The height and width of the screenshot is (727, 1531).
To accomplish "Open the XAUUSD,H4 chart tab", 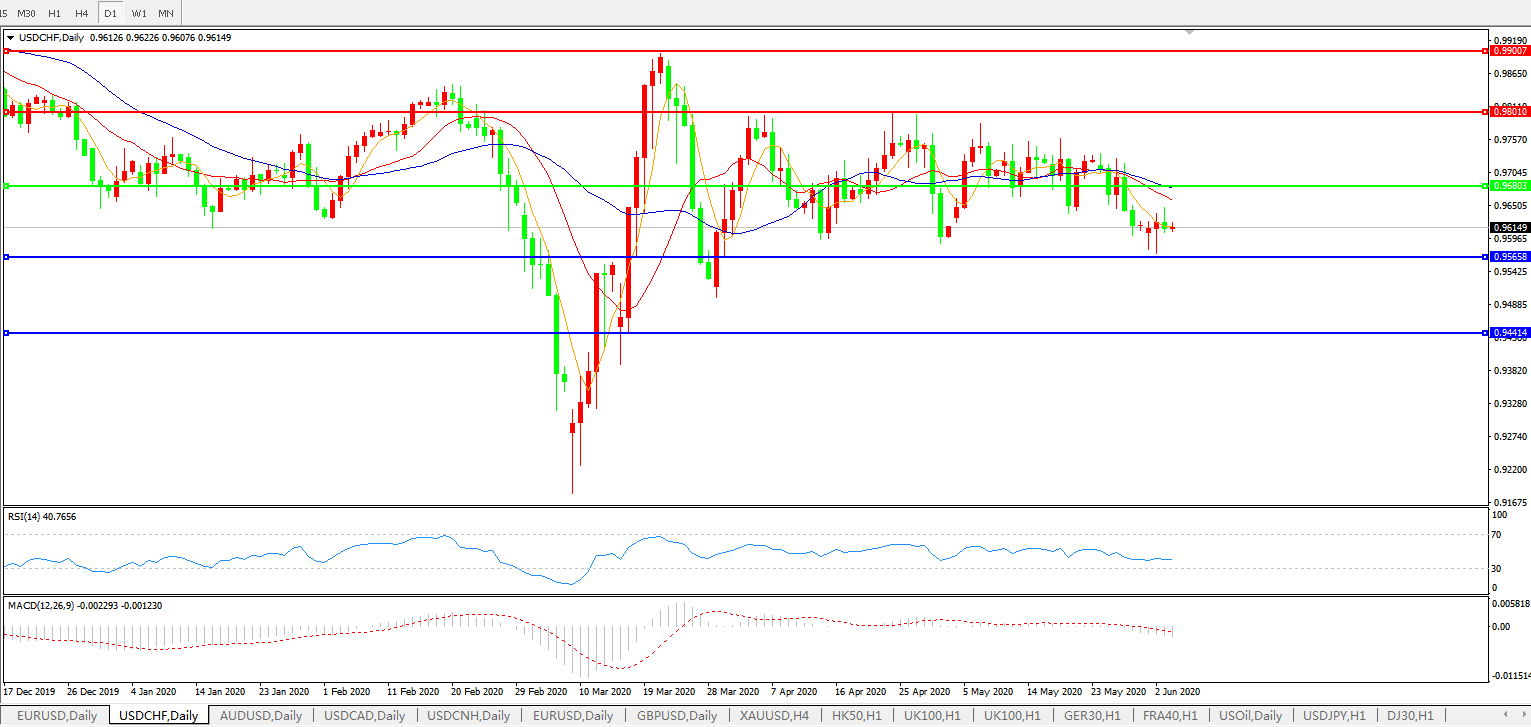I will (x=774, y=716).
